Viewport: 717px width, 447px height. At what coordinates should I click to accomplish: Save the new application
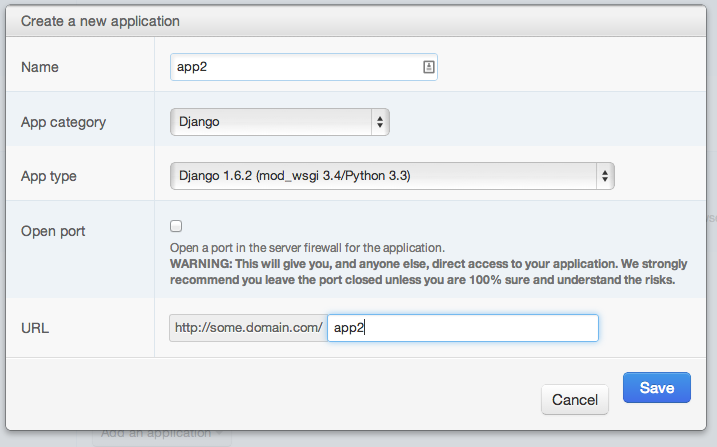pos(655,388)
